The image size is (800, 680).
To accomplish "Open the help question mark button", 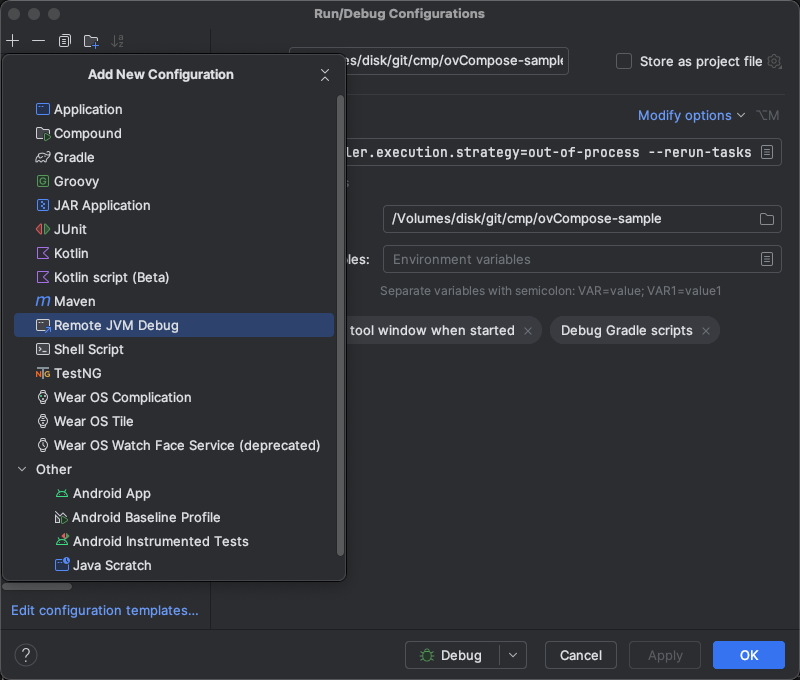I will pos(26,655).
